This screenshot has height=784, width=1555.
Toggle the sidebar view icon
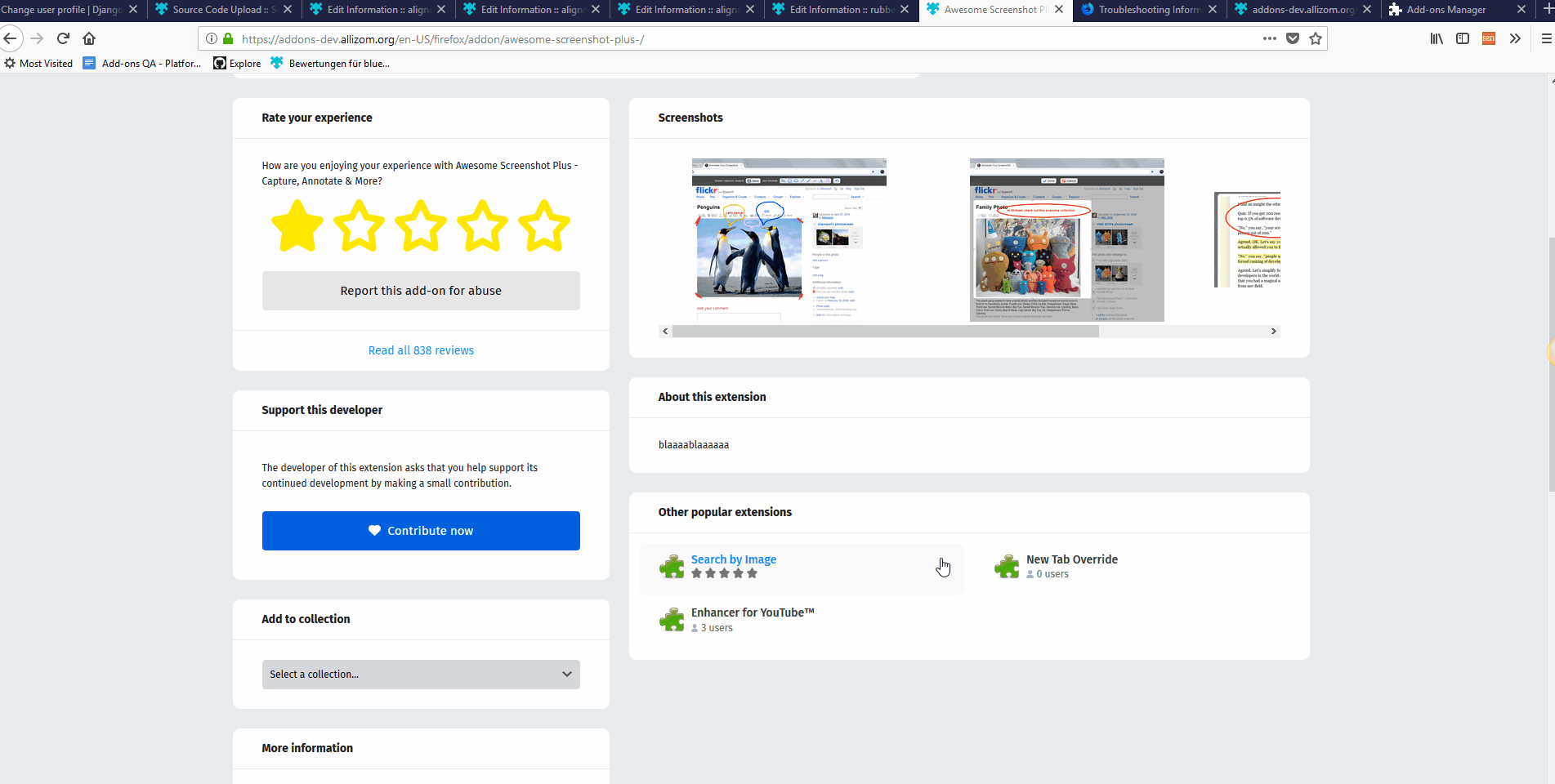pos(1463,38)
